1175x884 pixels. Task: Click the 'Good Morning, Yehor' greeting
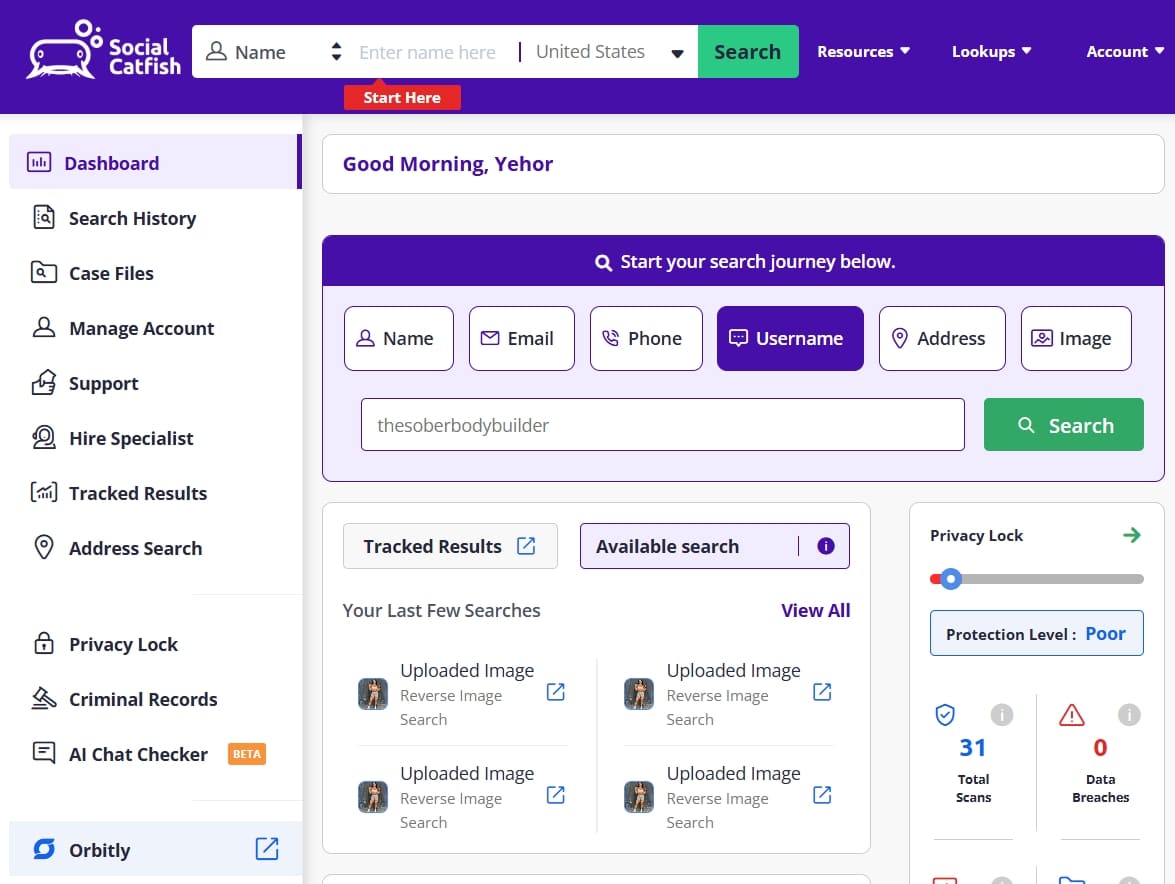tap(447, 163)
